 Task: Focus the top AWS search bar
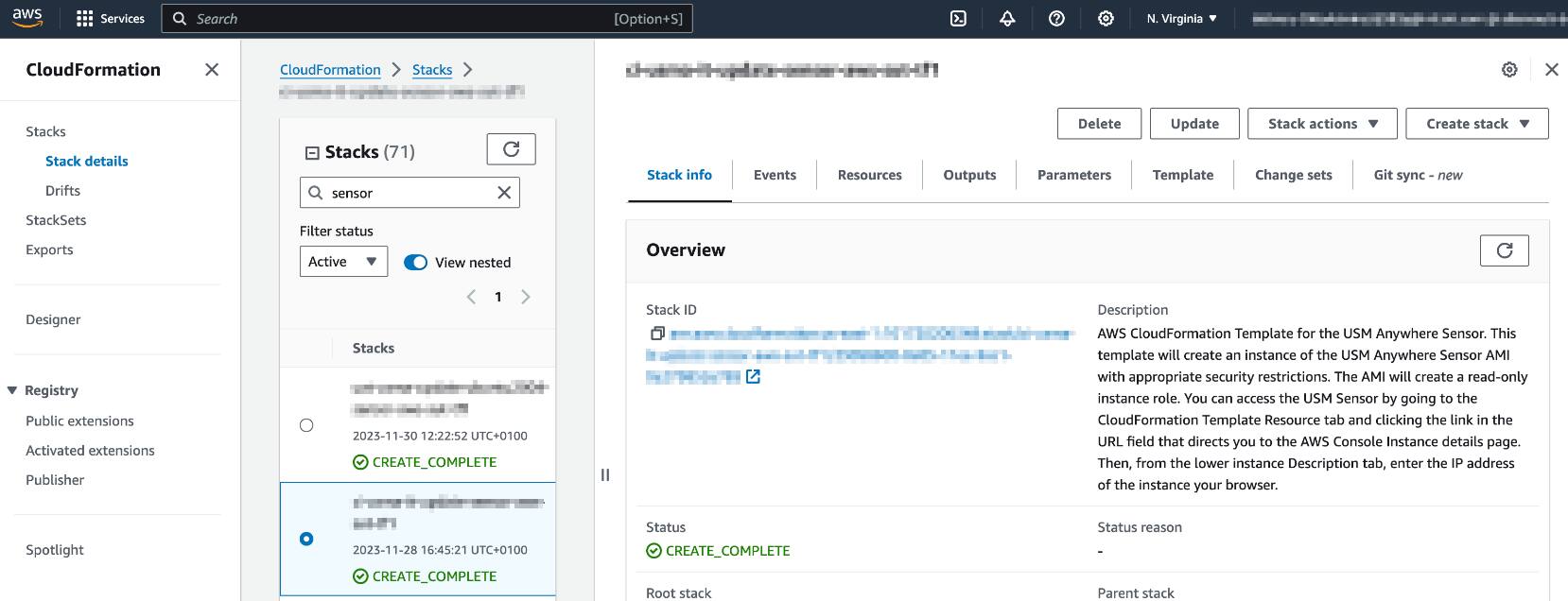[427, 19]
